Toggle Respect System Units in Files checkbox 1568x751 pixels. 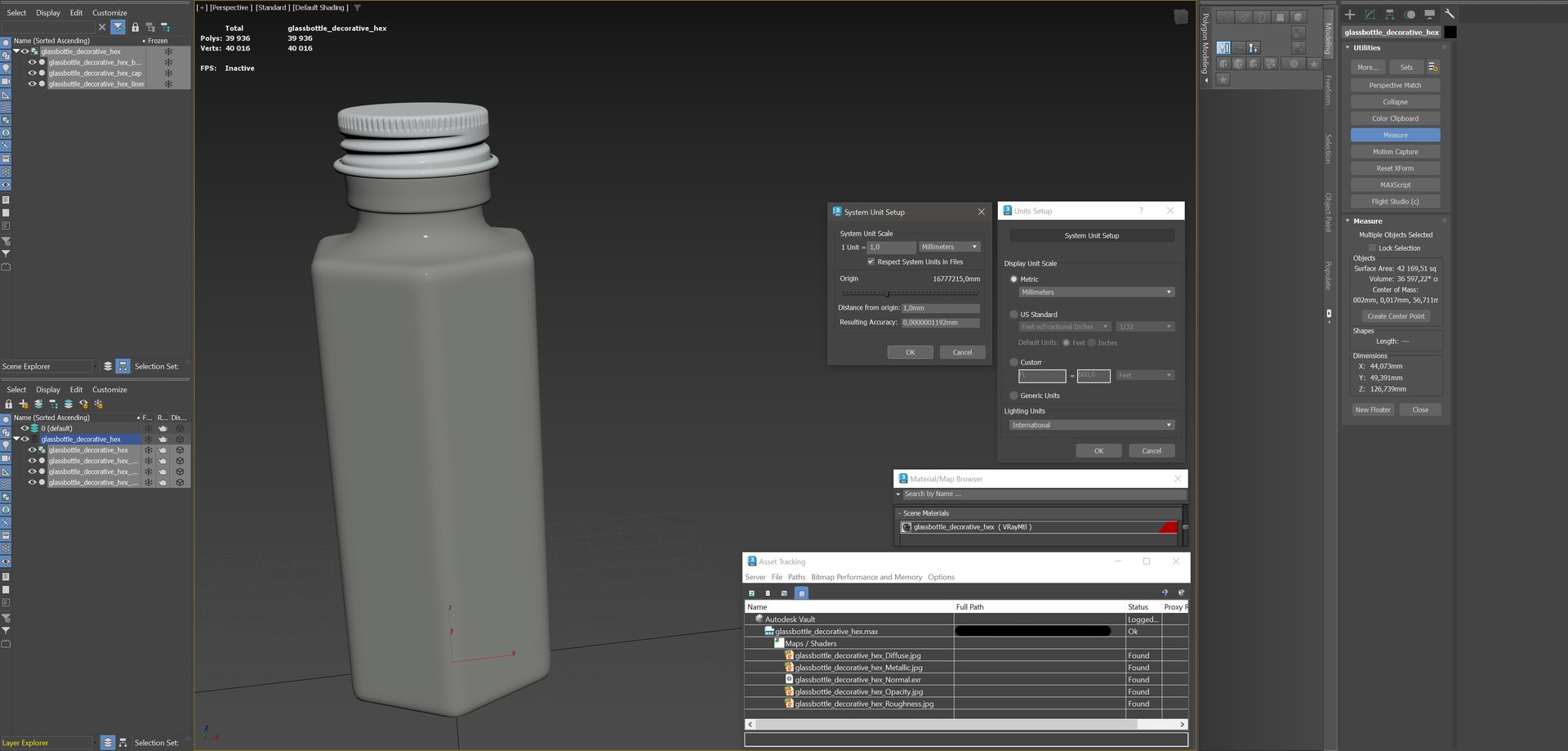871,262
